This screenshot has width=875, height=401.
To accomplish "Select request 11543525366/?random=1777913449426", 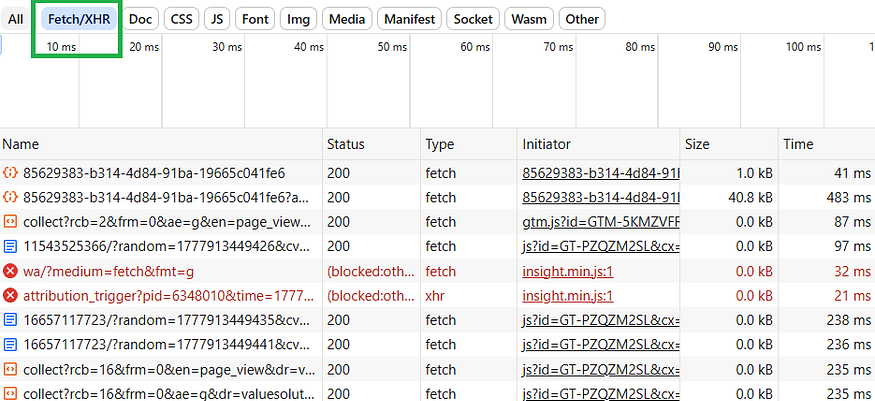I will 167,247.
